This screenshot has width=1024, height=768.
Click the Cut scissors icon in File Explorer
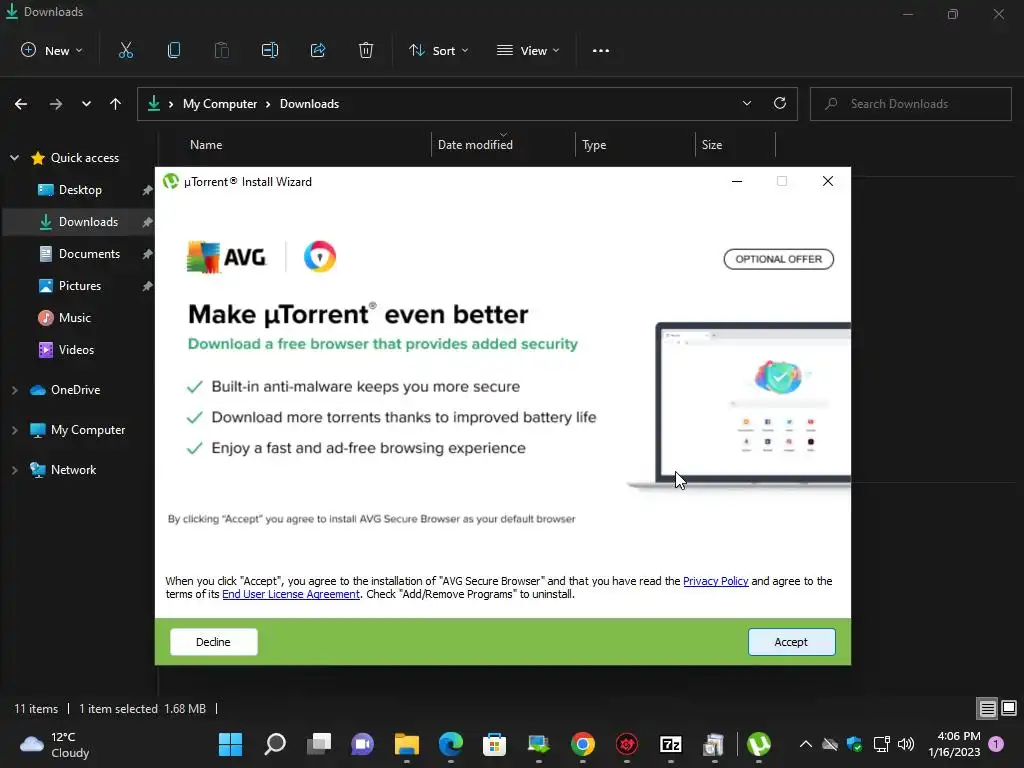(x=125, y=50)
